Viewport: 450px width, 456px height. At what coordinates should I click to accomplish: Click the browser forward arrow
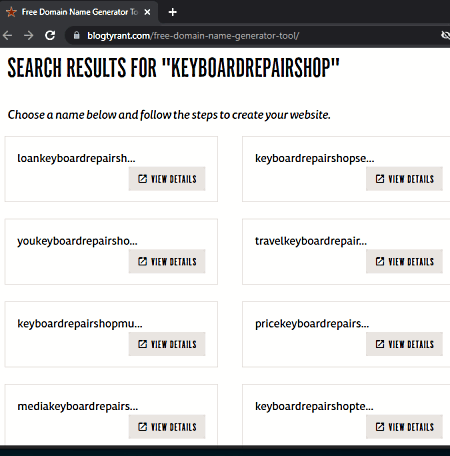(29, 35)
